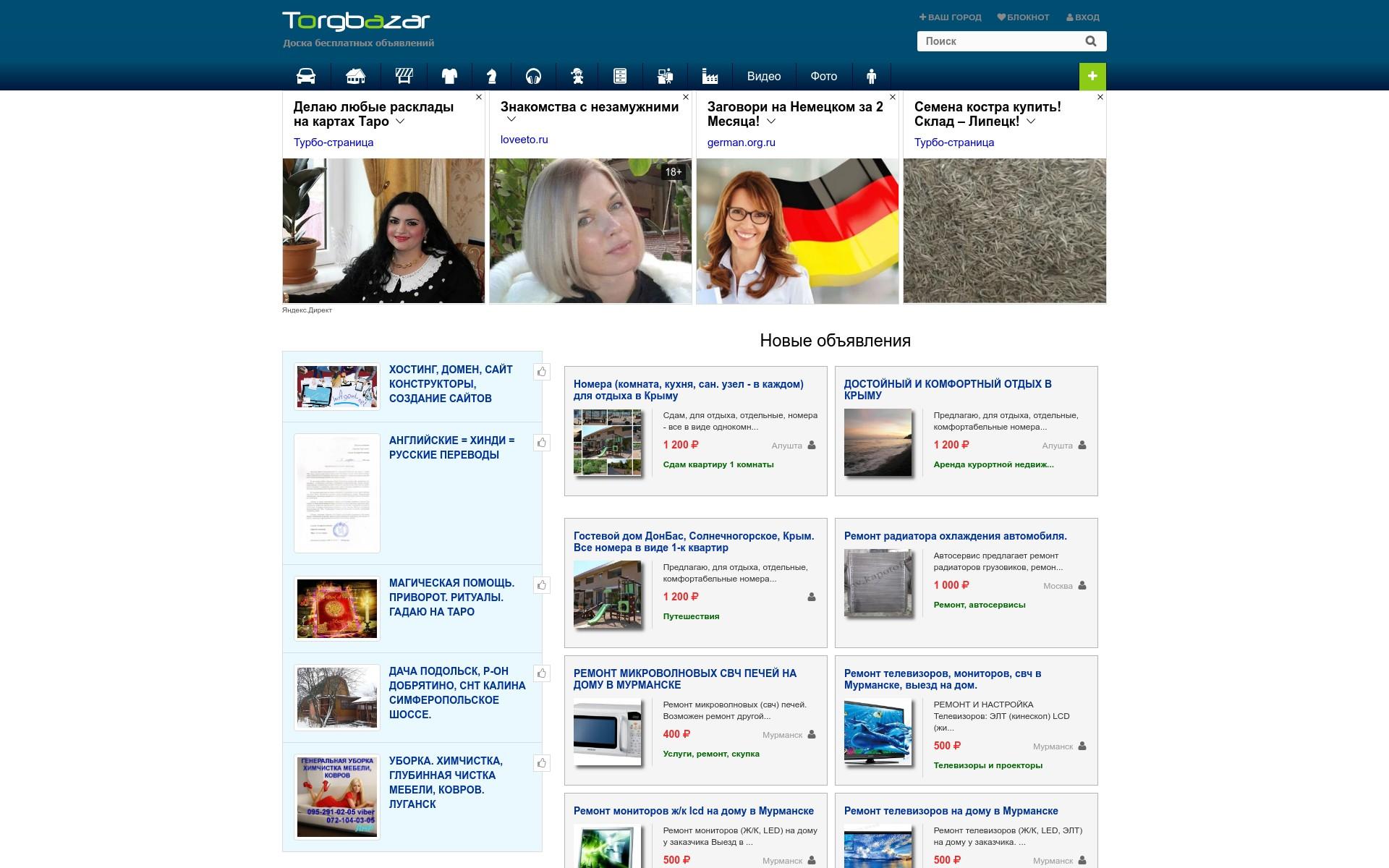
Task: Open german.org.ru ad link
Action: click(742, 142)
